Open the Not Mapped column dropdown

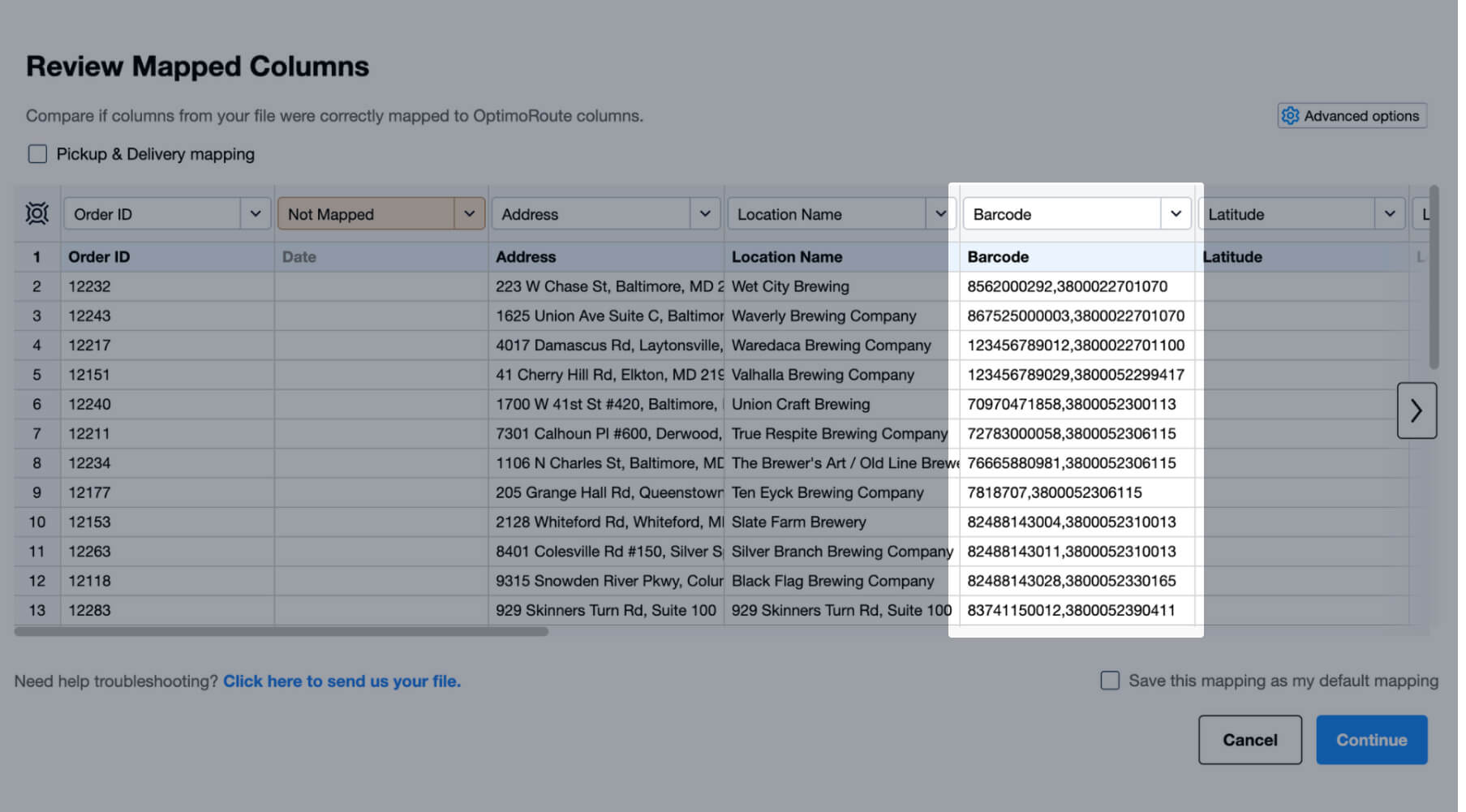point(470,213)
